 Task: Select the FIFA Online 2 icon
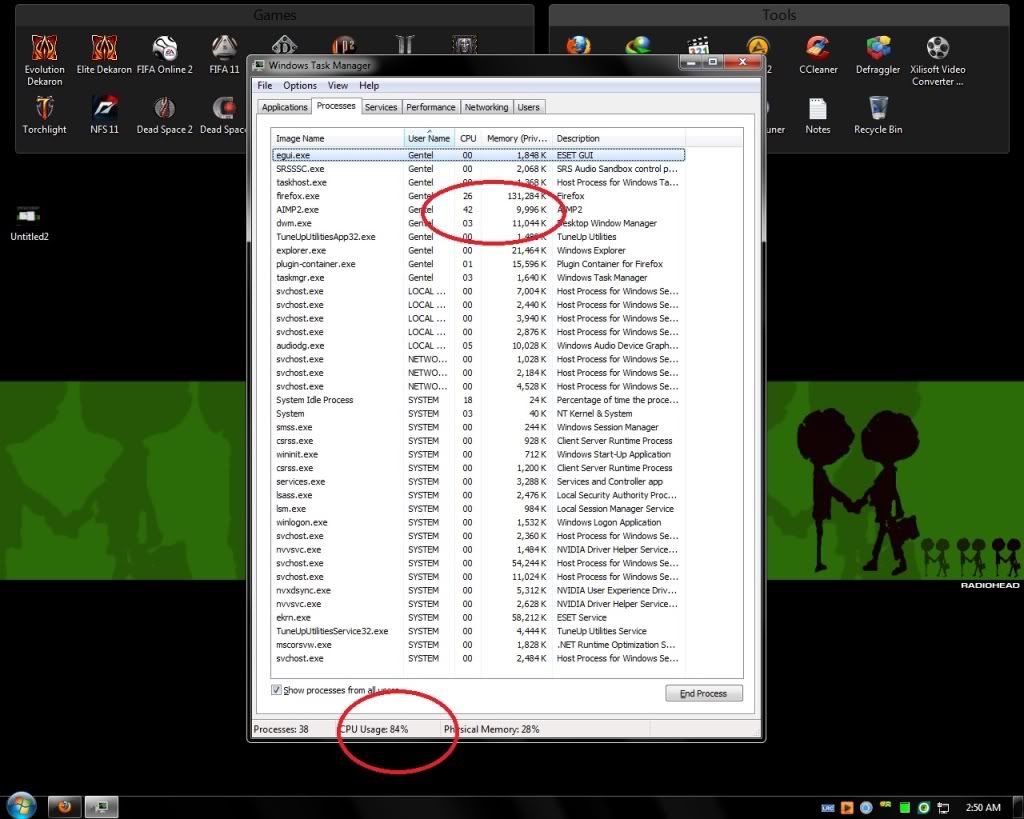(x=165, y=54)
